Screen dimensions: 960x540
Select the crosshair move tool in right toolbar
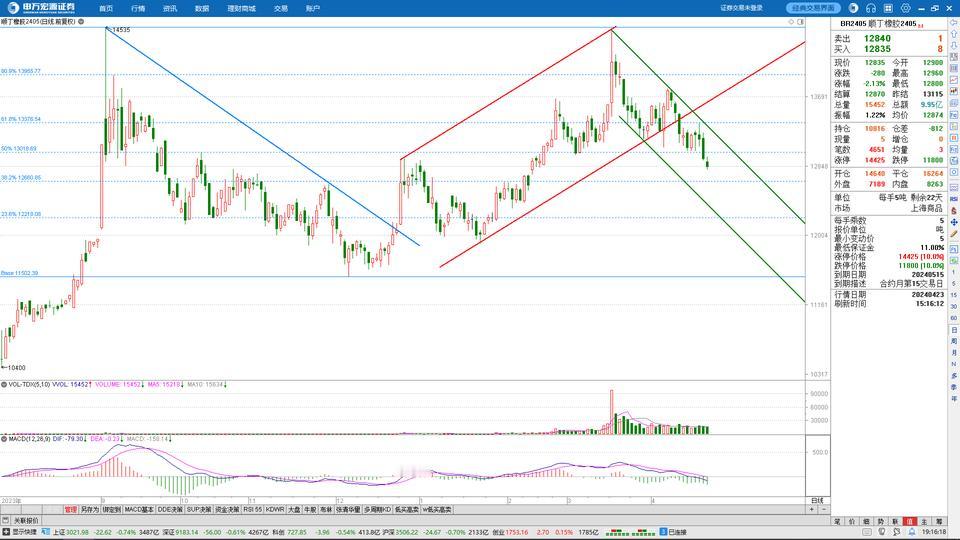[x=954, y=222]
